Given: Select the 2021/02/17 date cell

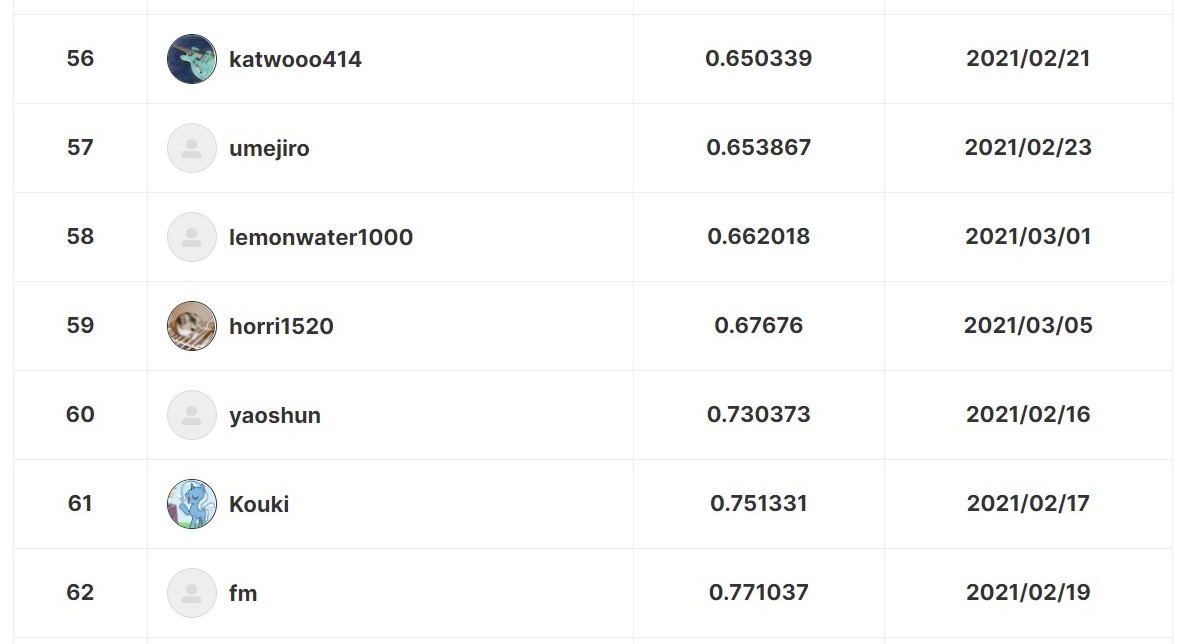Looking at the screenshot, I should click(1028, 504).
